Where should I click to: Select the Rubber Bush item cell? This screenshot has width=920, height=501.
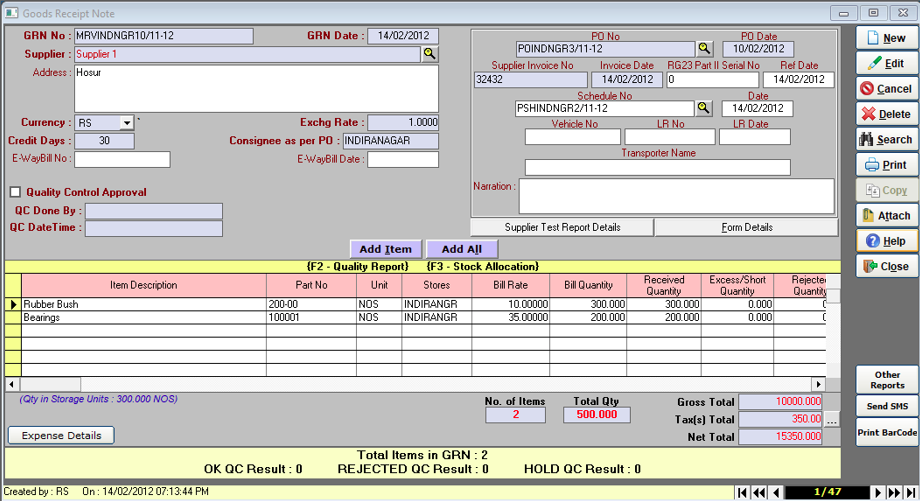point(144,304)
